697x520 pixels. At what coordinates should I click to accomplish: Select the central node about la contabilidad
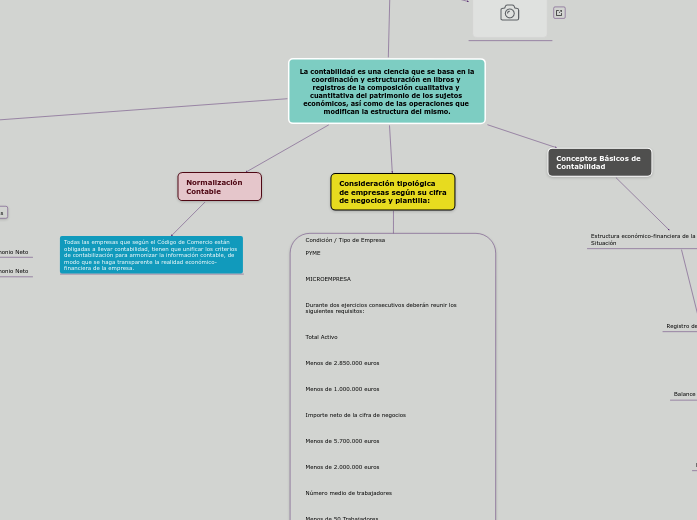coord(387,91)
